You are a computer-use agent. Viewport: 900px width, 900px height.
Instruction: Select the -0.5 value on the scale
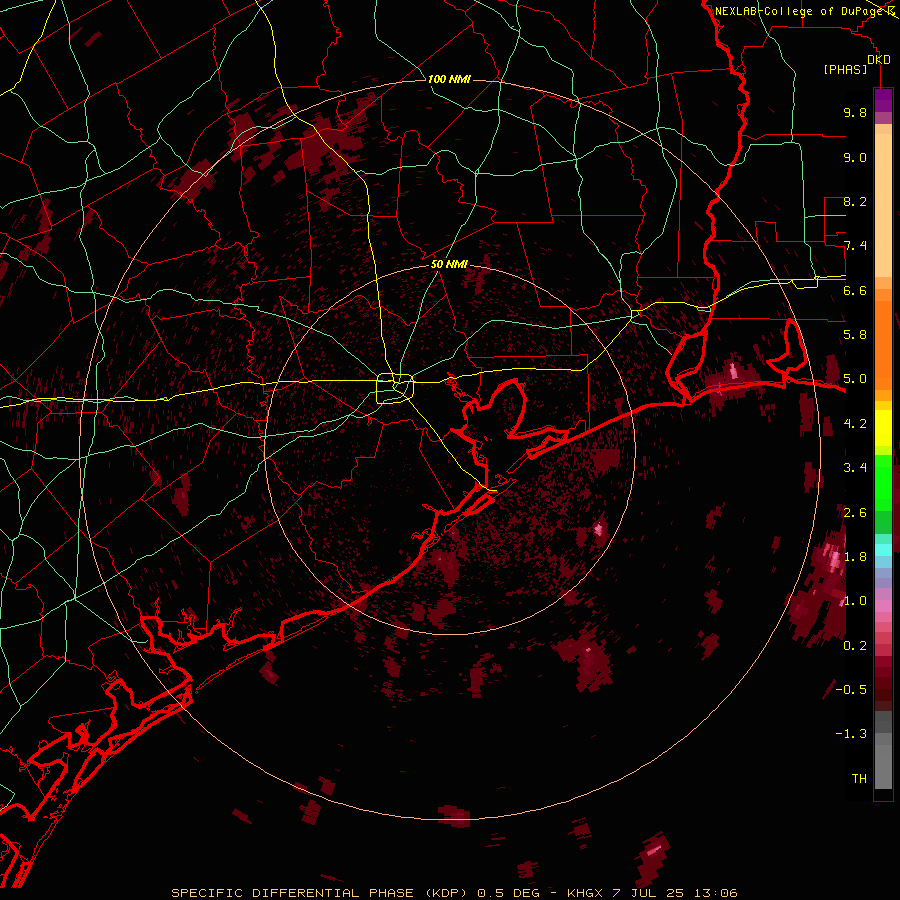pyautogui.click(x=851, y=690)
